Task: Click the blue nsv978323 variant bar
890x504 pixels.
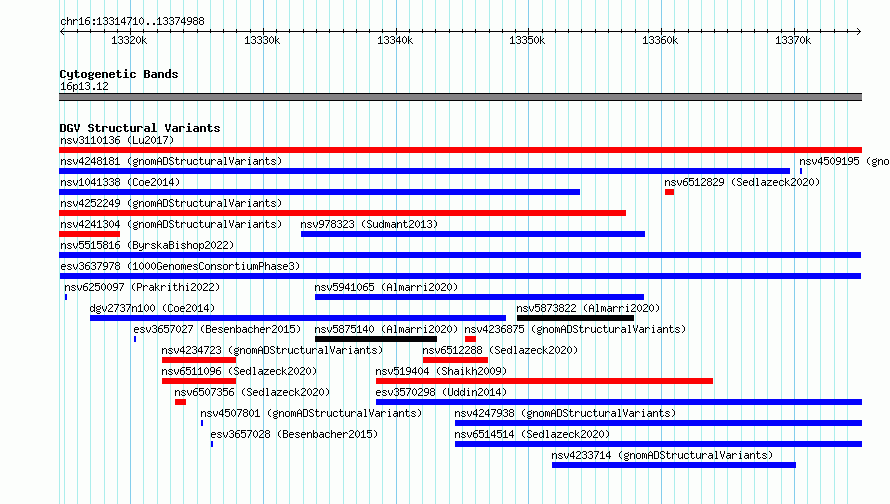Action: pos(473,234)
